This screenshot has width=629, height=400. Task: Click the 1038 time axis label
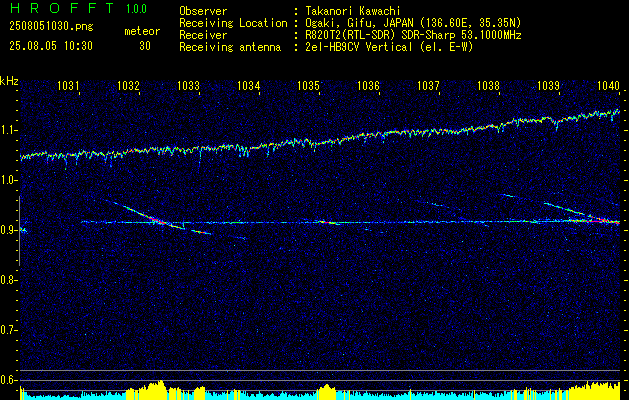488,85
